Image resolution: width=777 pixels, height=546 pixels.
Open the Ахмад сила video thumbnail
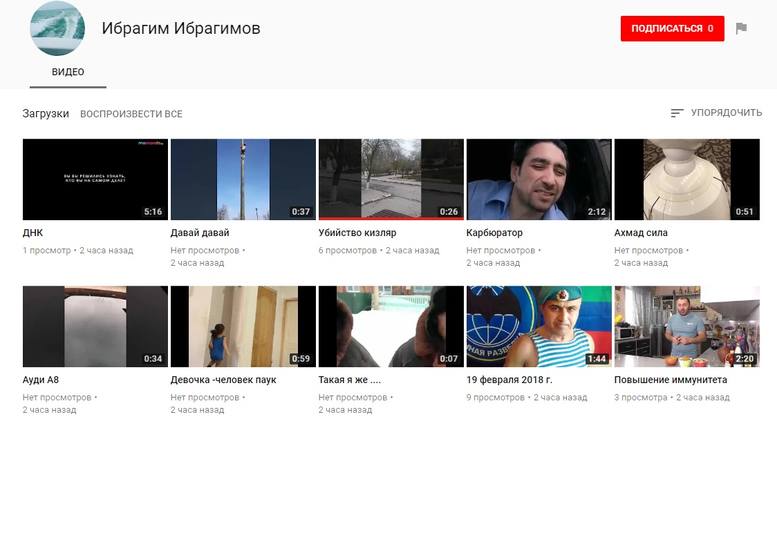click(x=687, y=179)
